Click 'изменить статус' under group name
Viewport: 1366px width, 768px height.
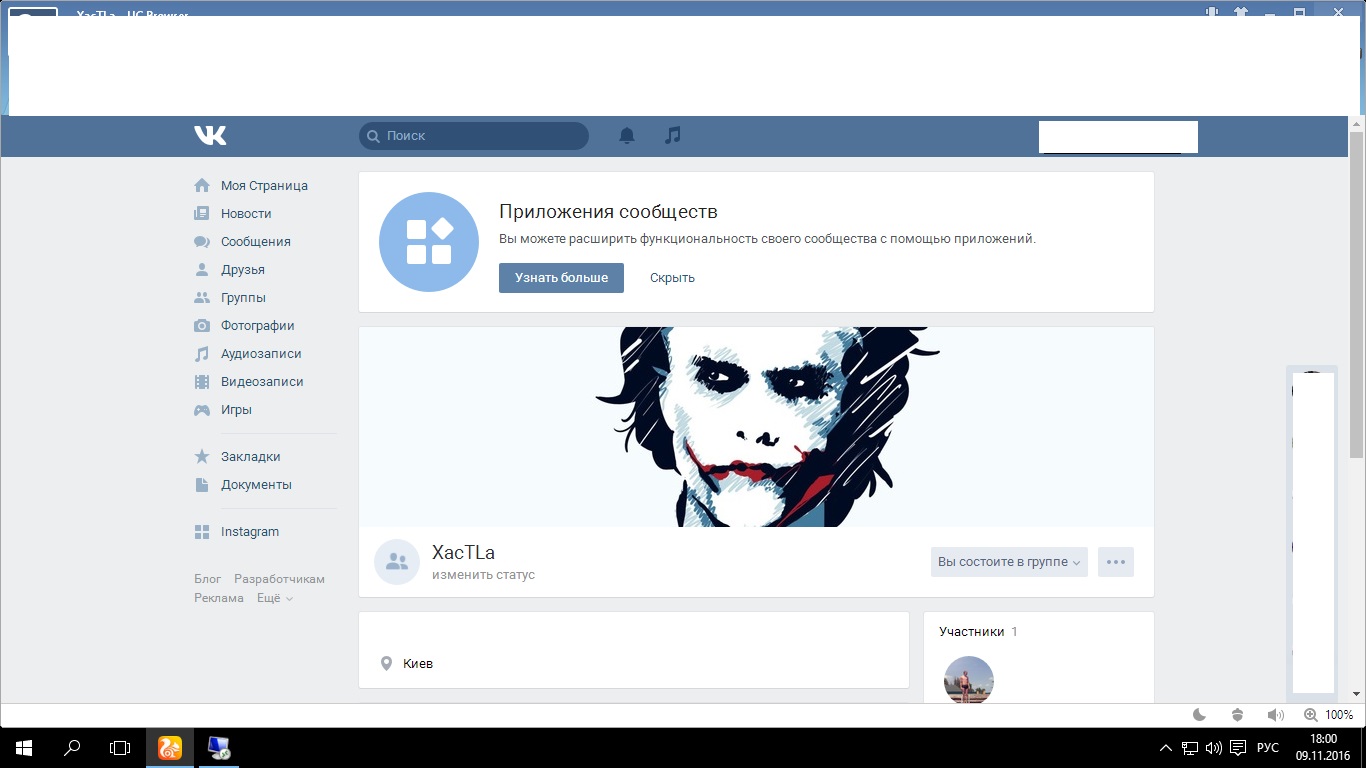[483, 575]
